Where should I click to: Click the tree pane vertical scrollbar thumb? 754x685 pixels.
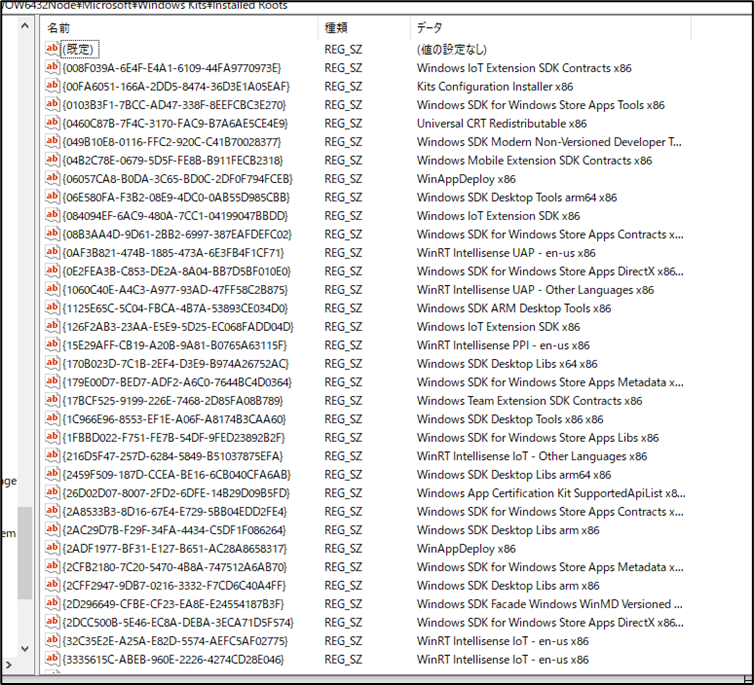[25, 553]
